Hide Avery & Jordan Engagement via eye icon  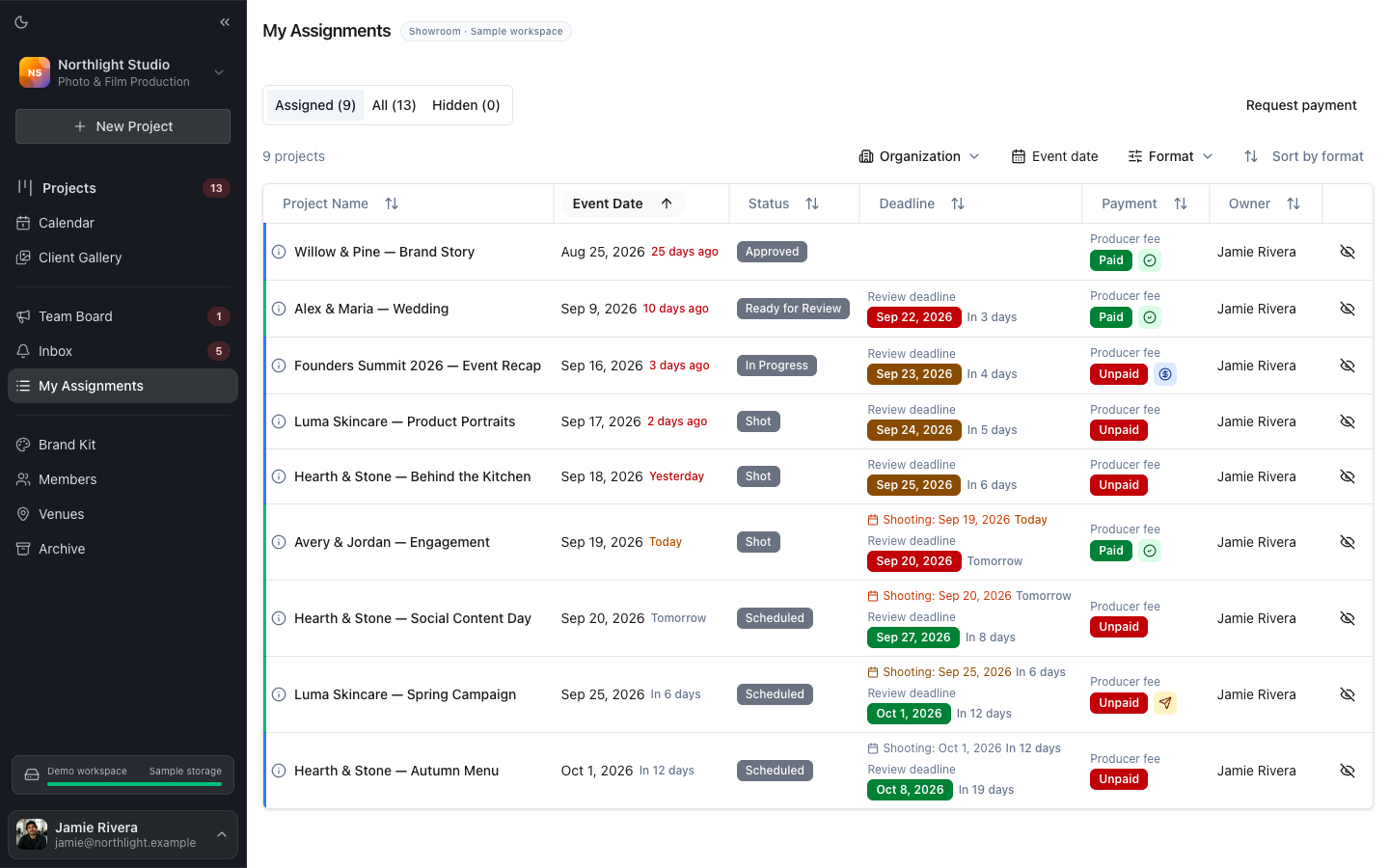tap(1348, 542)
